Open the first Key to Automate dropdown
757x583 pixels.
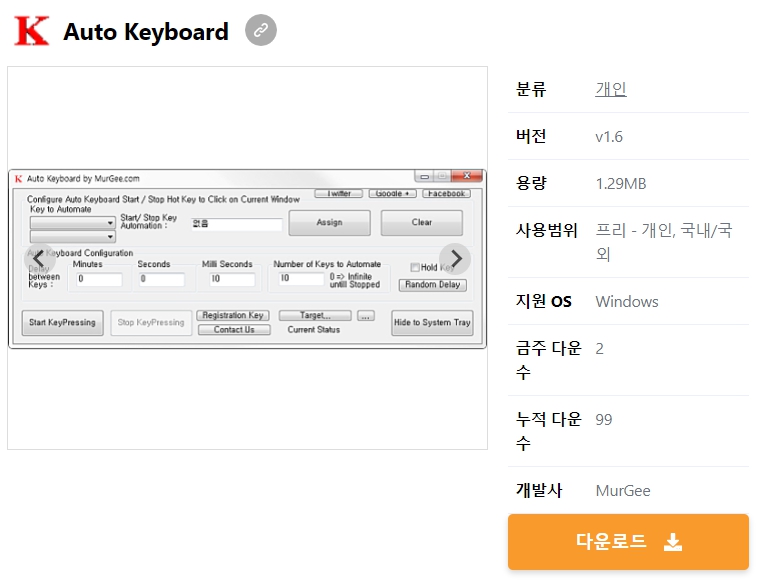point(72,222)
